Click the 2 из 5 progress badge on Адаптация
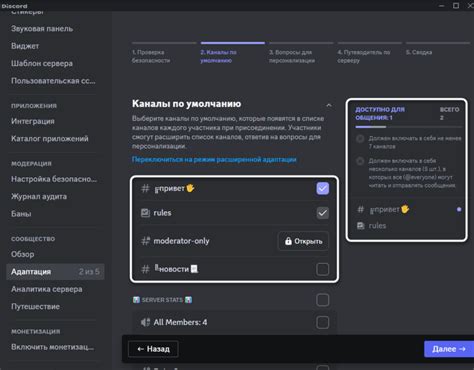Image resolution: width=474 pixels, height=370 pixels. pos(89,272)
